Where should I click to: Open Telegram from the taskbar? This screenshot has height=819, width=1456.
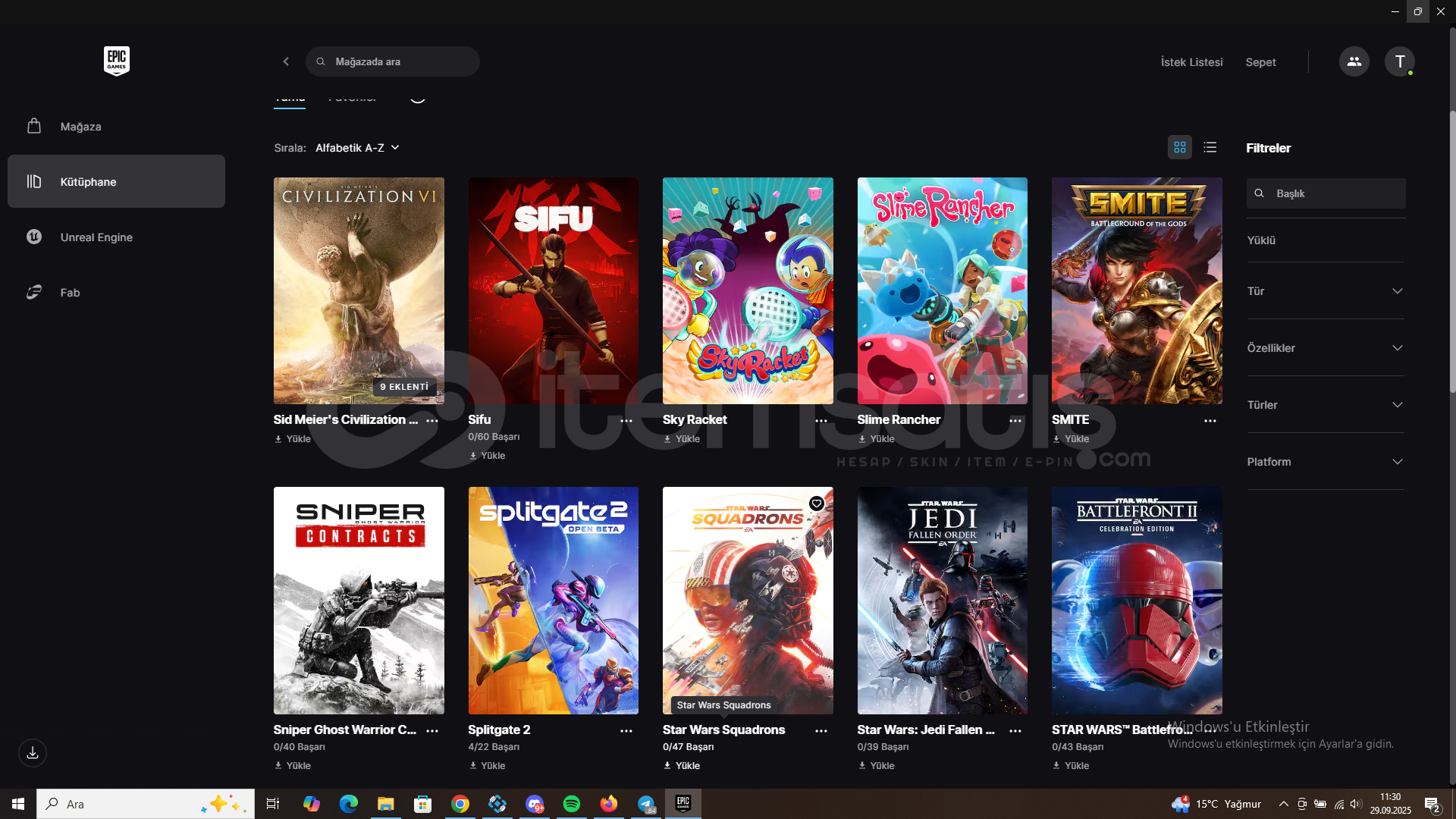pyautogui.click(x=646, y=804)
